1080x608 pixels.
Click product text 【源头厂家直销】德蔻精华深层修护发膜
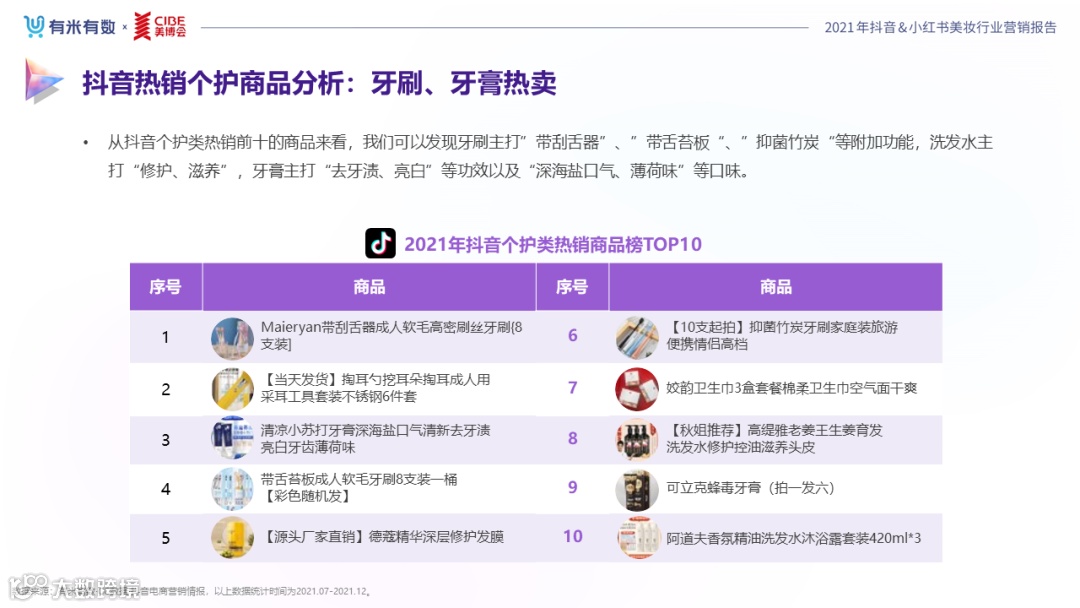tap(382, 536)
